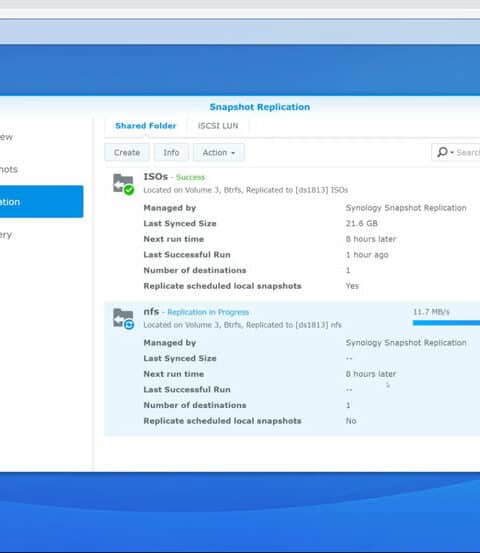This screenshot has height=553, width=480.
Task: Open the Overview sidebar item
Action: 6,137
